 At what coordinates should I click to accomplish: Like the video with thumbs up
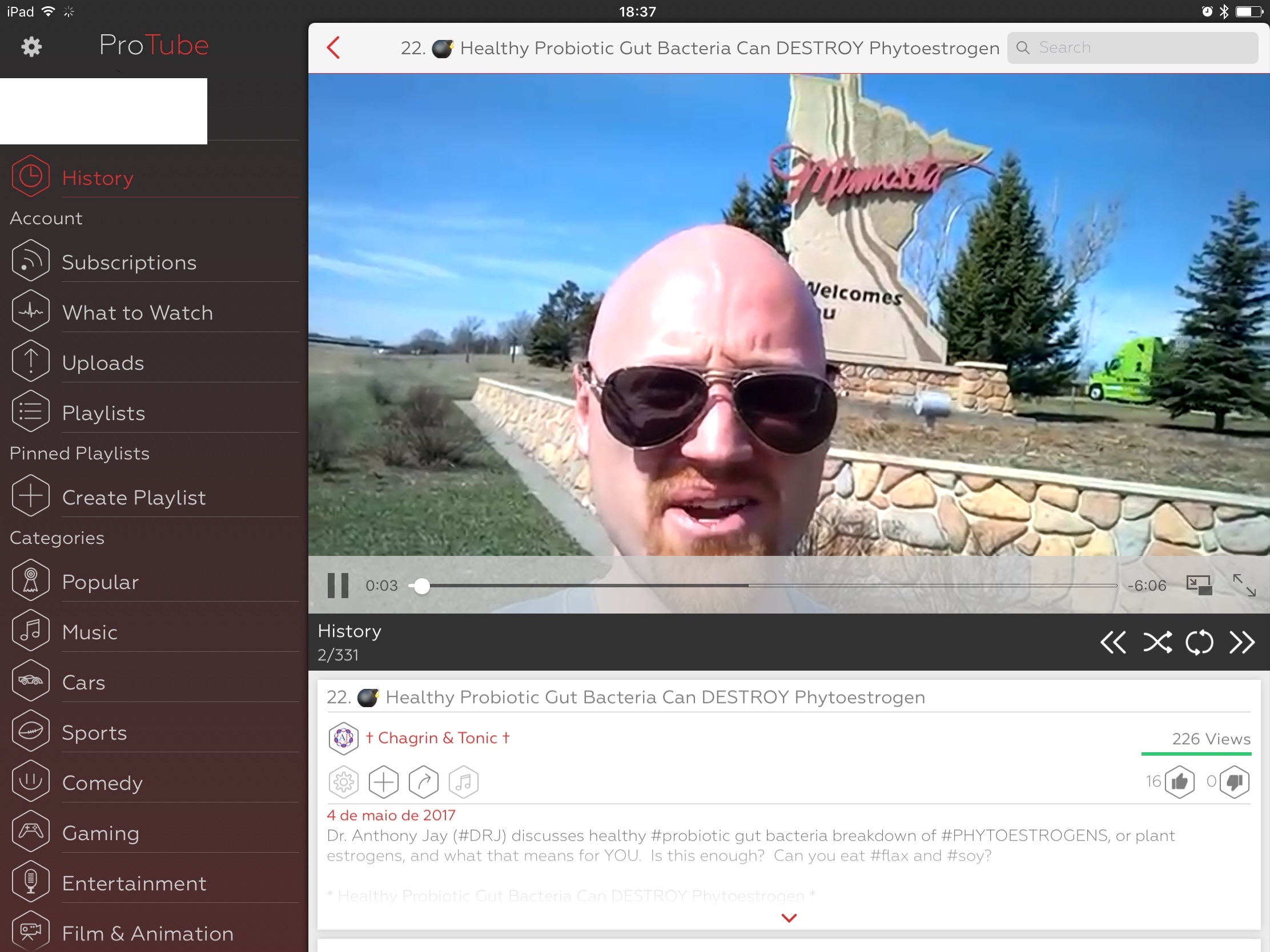pyautogui.click(x=1179, y=781)
